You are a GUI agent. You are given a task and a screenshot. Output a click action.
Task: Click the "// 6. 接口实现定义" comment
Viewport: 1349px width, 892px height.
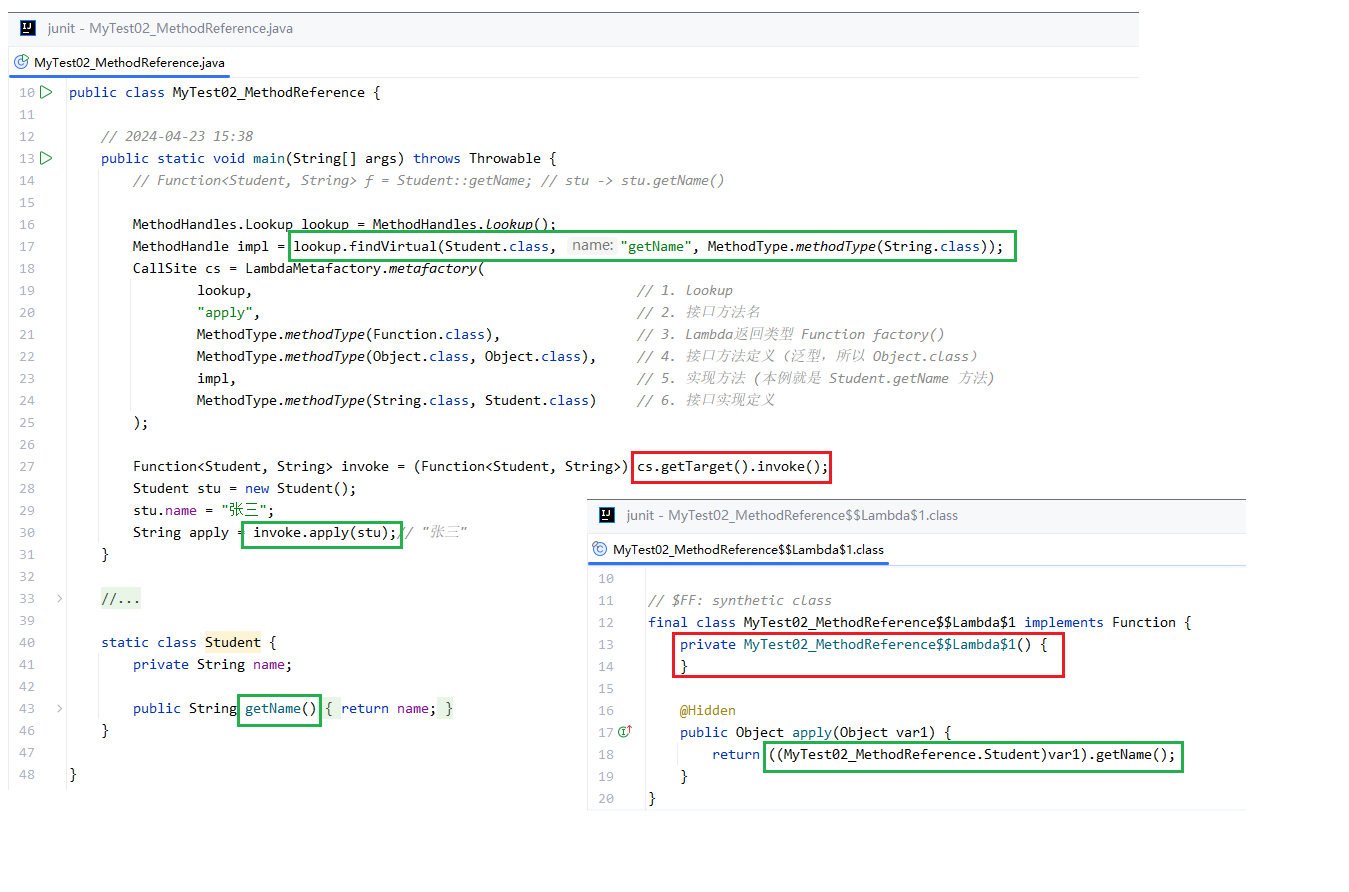(x=706, y=400)
